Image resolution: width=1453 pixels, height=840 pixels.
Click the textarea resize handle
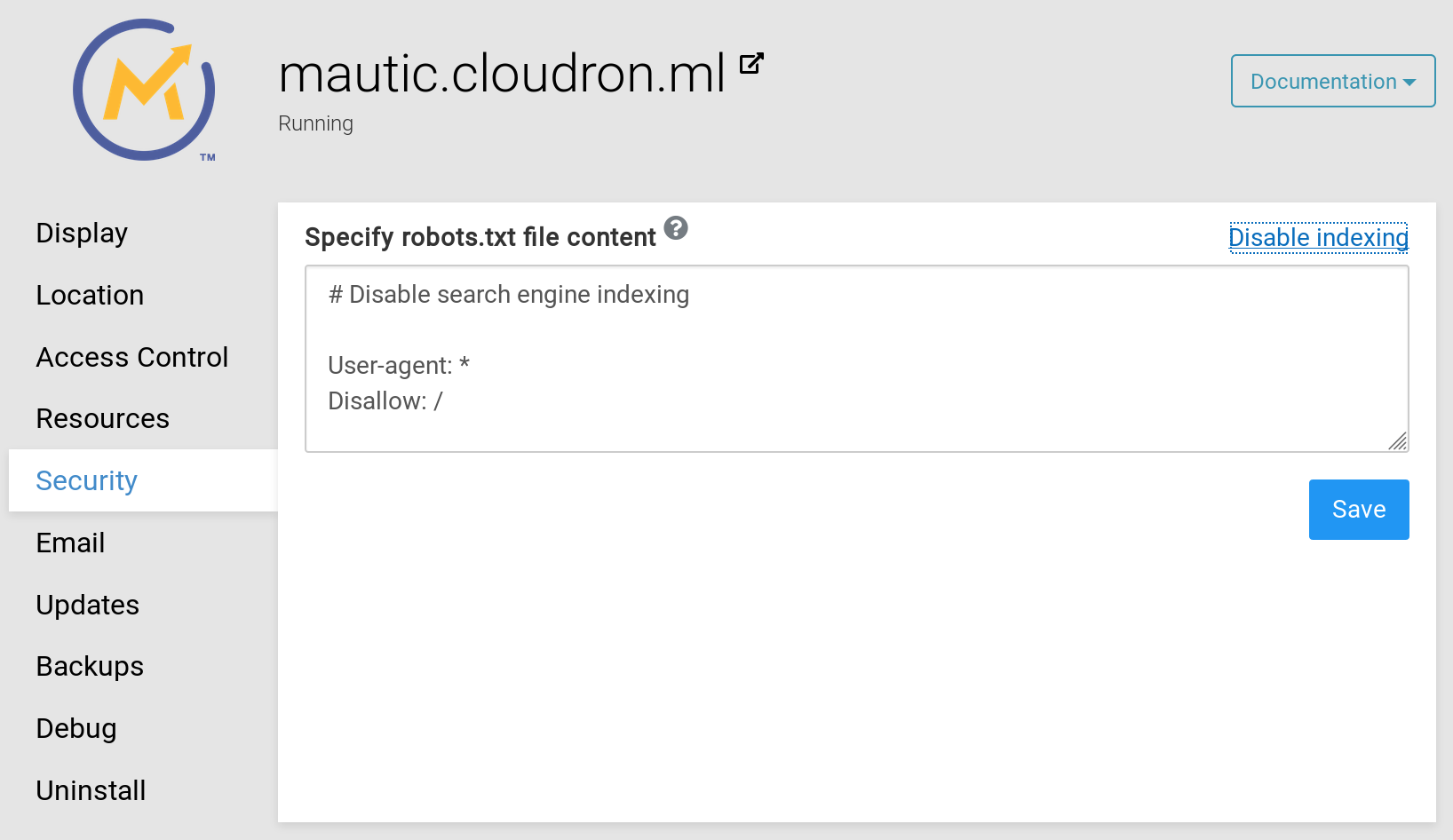point(1398,441)
